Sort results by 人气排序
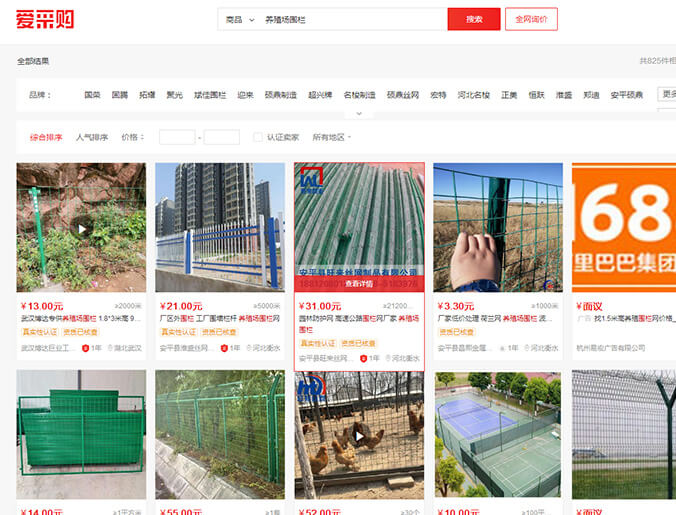Viewport: 676px width, 515px height. coord(92,137)
